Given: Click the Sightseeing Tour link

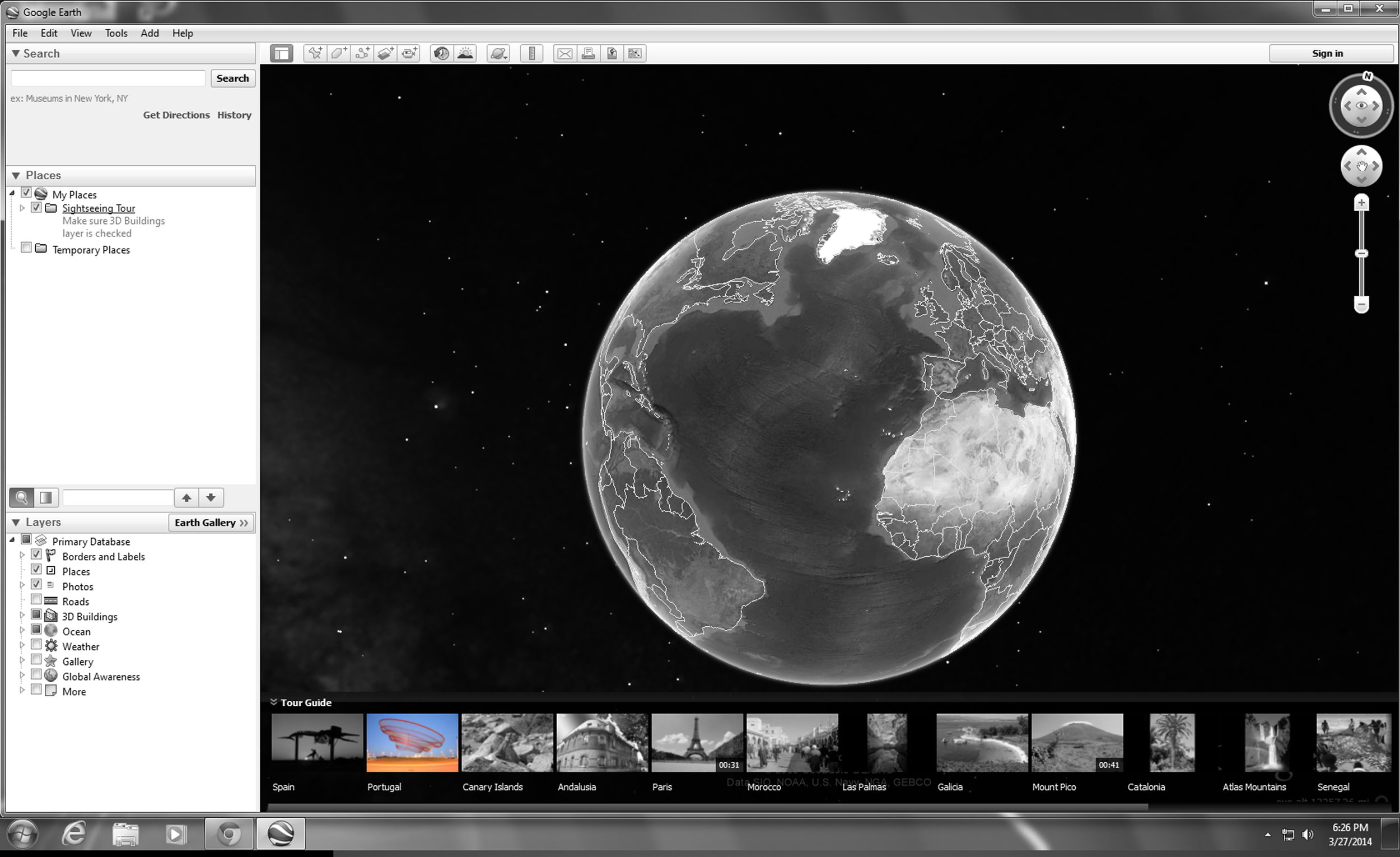Looking at the screenshot, I should [99, 208].
